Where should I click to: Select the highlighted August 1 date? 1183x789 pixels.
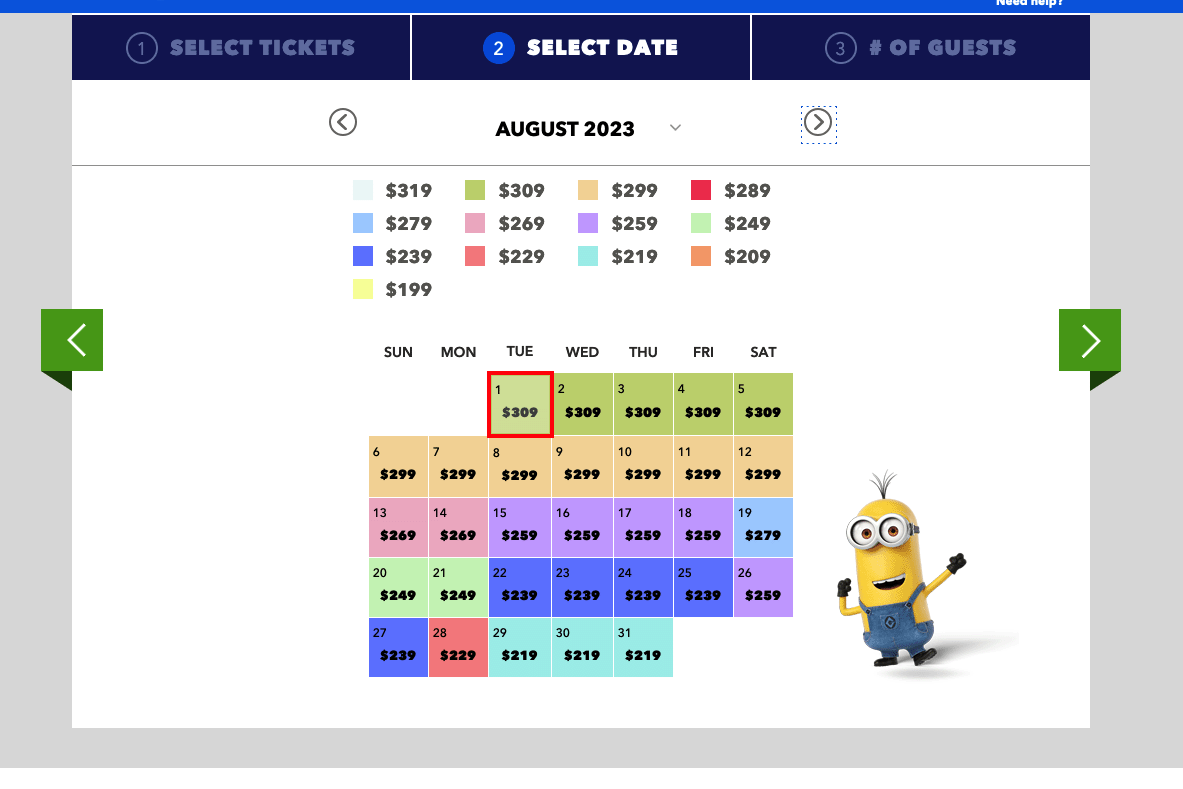point(520,404)
